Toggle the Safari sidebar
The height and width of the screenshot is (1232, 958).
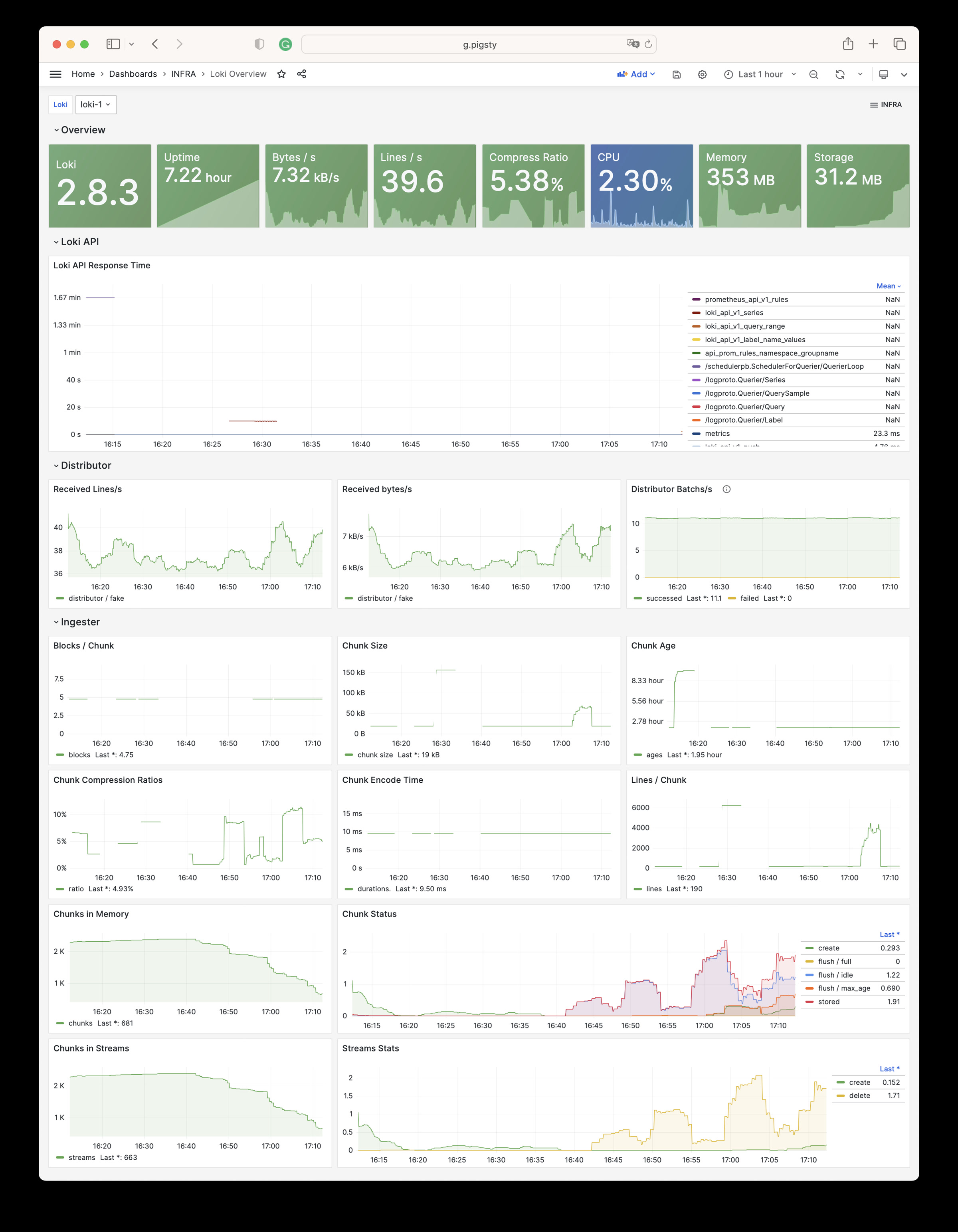(113, 44)
